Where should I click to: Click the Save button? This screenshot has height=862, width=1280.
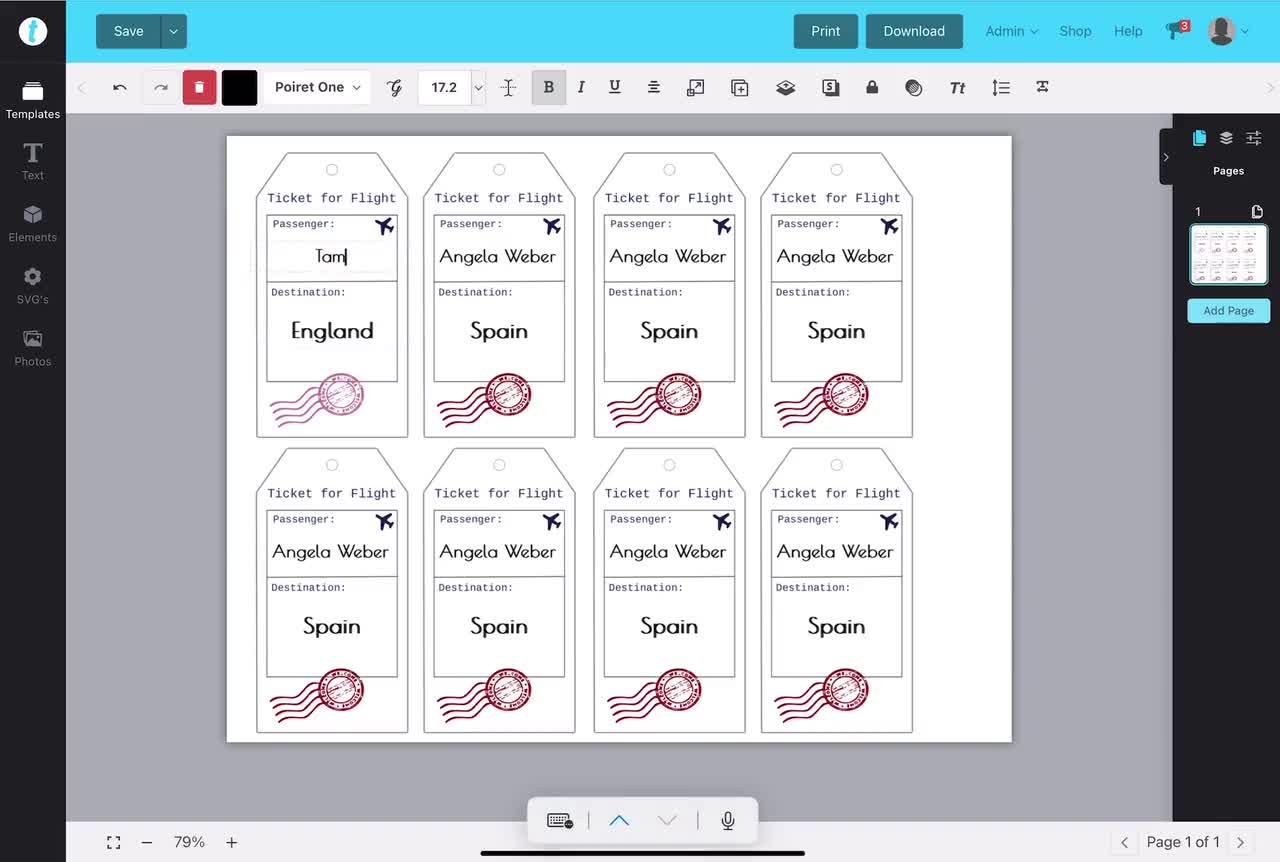pyautogui.click(x=128, y=31)
